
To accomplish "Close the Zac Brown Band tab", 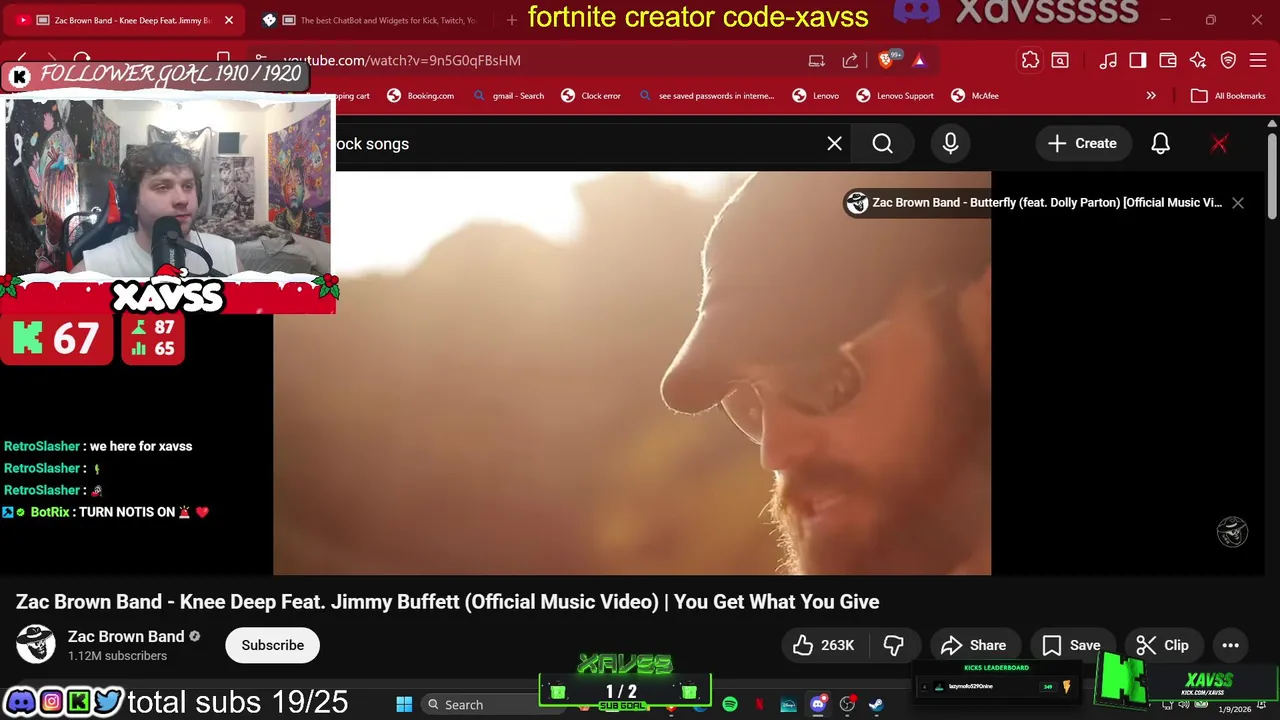I will [228, 20].
